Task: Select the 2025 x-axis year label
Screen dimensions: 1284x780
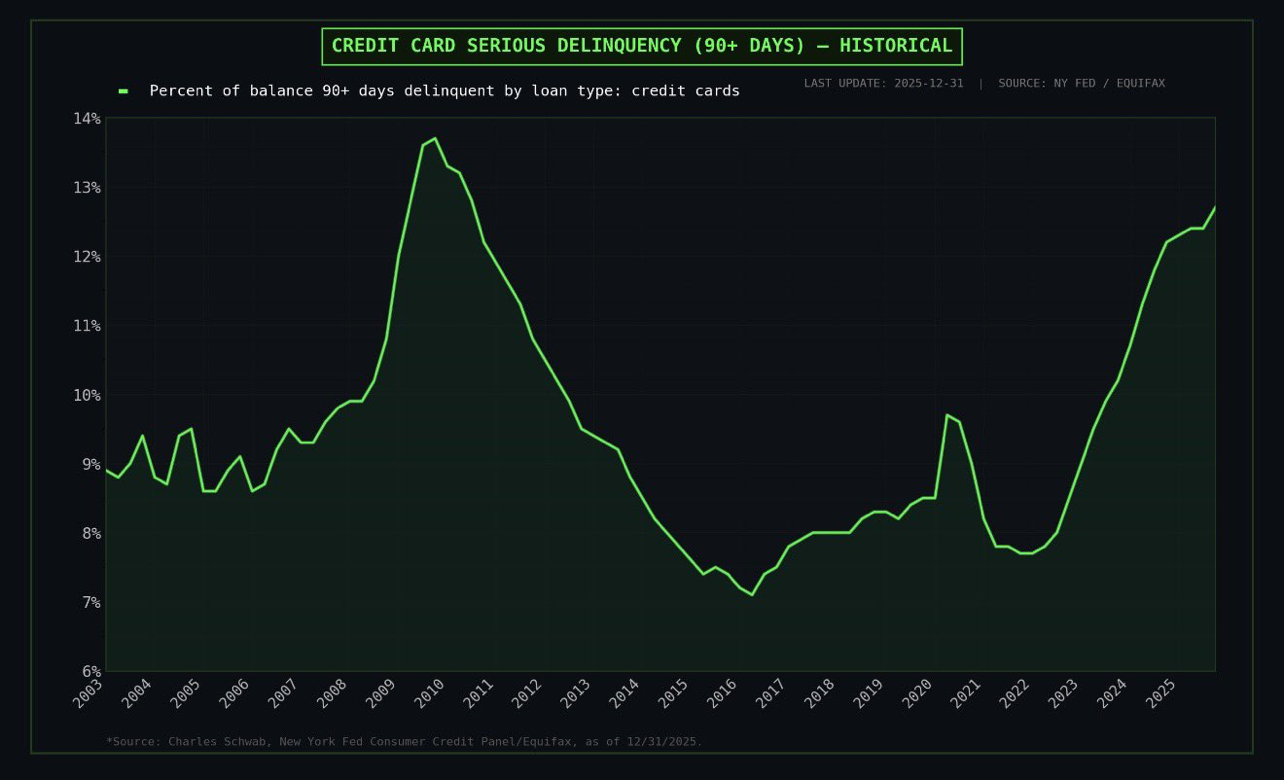Action: pos(1161,692)
